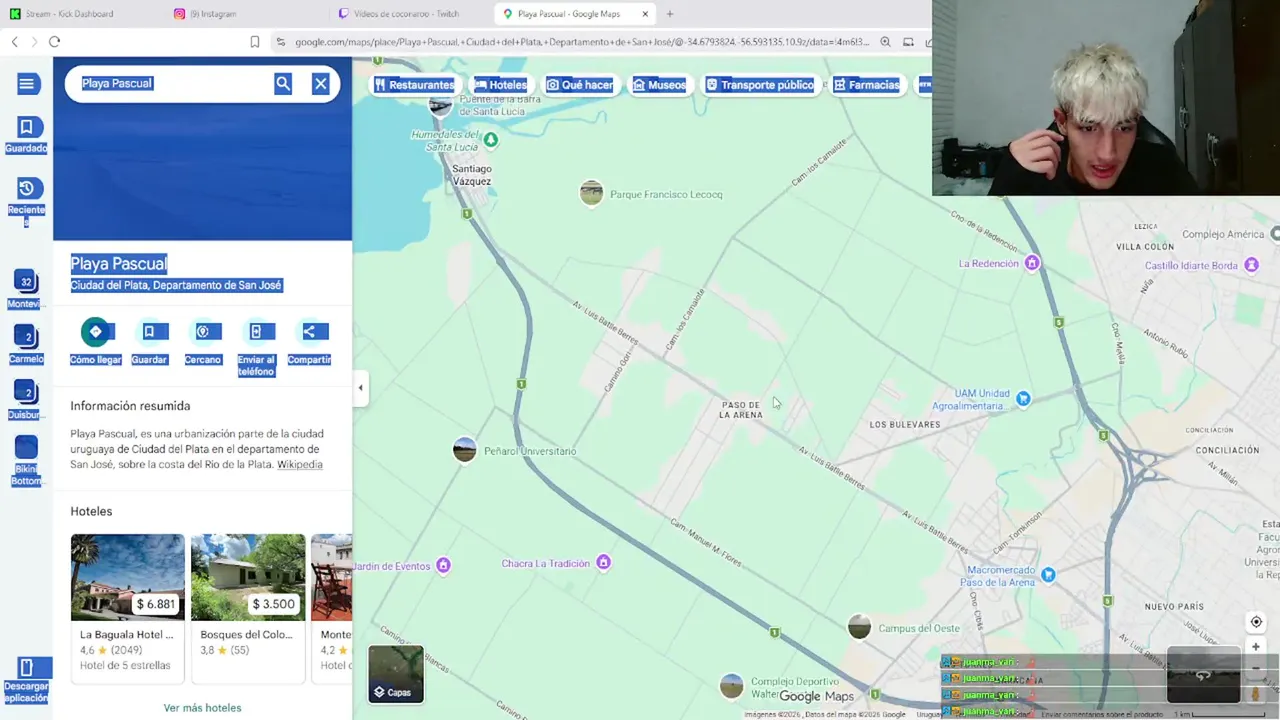Viewport: 1280px width, 720px height.
Task: Click the Chacra La Tradición map marker
Action: (603, 563)
